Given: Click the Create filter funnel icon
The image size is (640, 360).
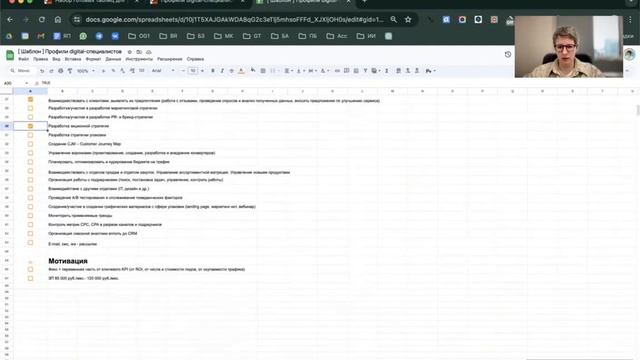Looking at the screenshot, I should tap(365, 71).
